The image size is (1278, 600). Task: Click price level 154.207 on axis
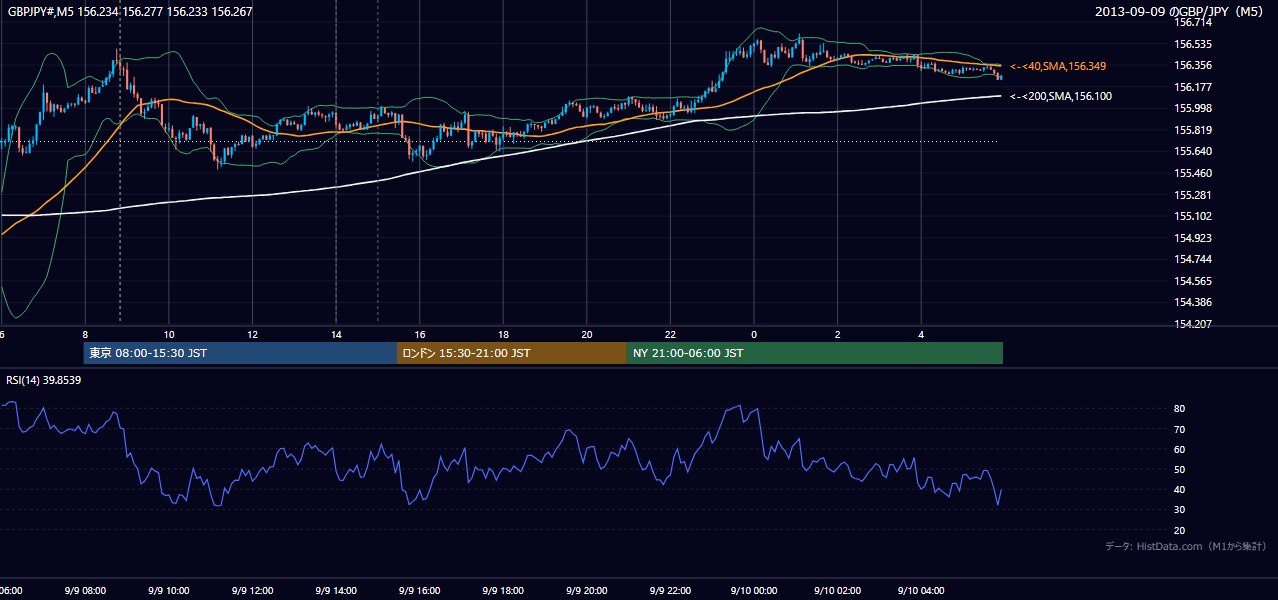(1194, 324)
